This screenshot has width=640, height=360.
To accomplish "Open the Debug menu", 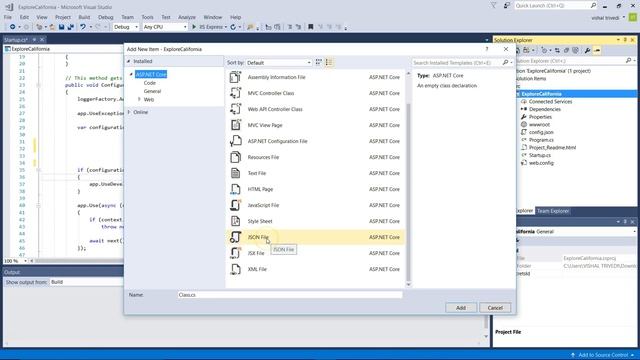I will (x=105, y=17).
